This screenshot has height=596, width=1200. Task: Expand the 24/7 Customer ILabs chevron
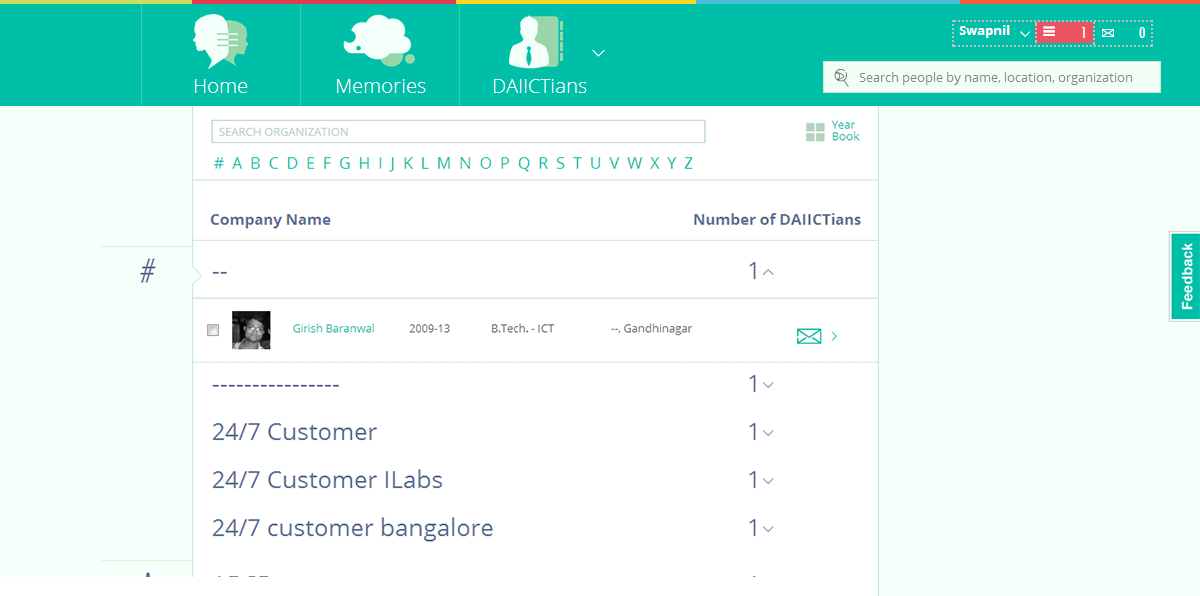(768, 481)
